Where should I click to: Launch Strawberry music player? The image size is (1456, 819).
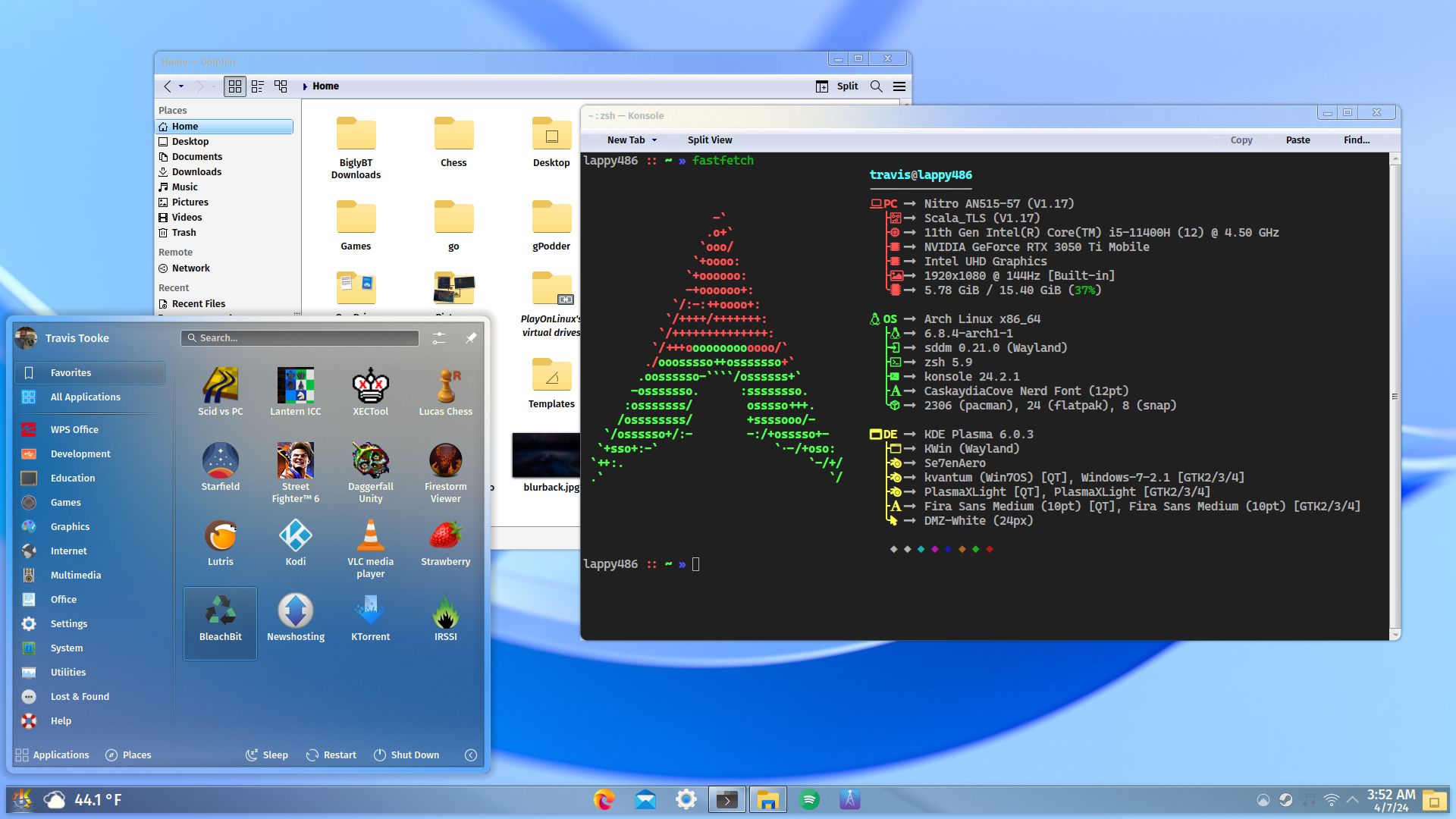tap(445, 542)
